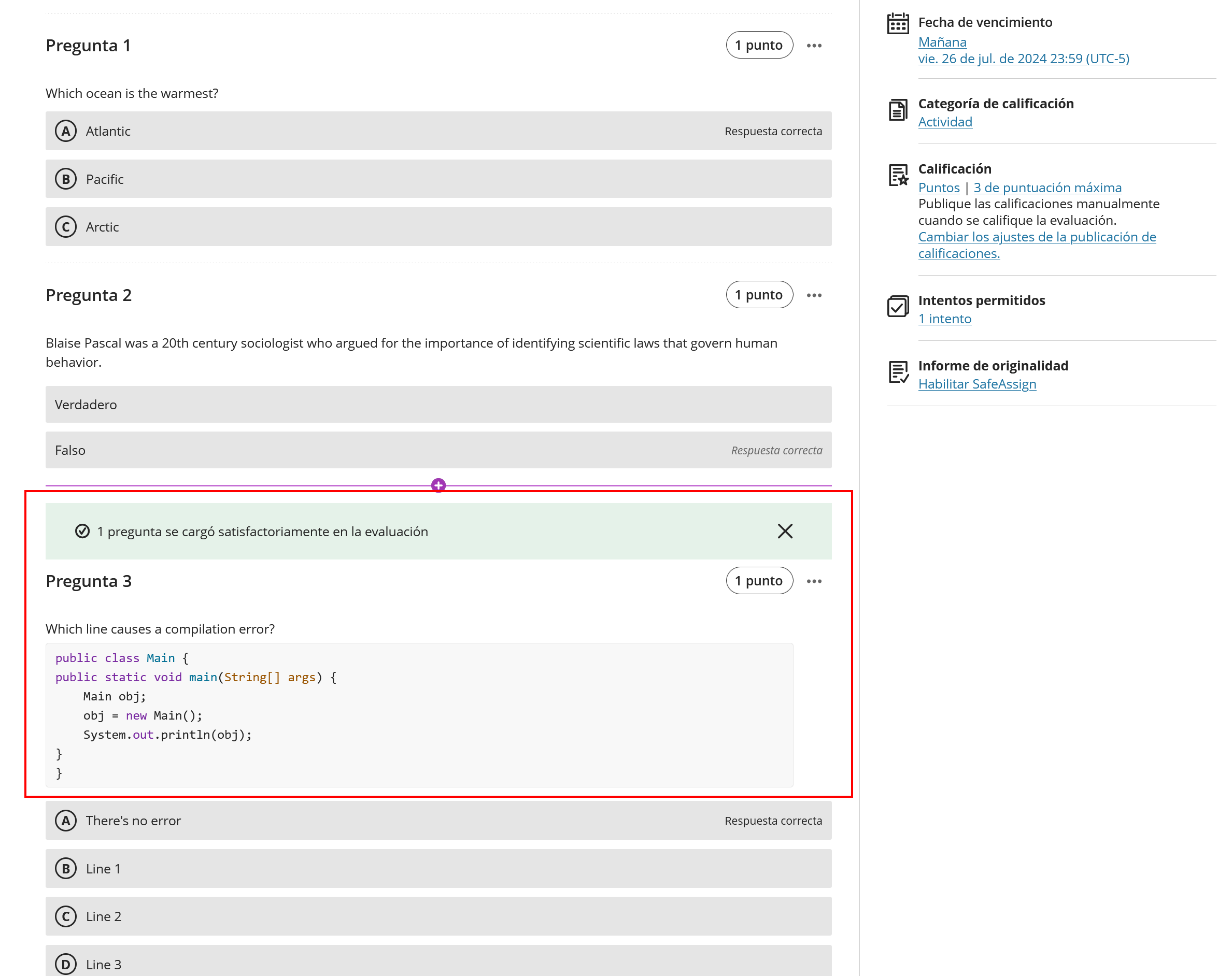Open Cambiar los ajustes de la publicación link
The width and height of the screenshot is (1232, 976).
pos(1037,236)
